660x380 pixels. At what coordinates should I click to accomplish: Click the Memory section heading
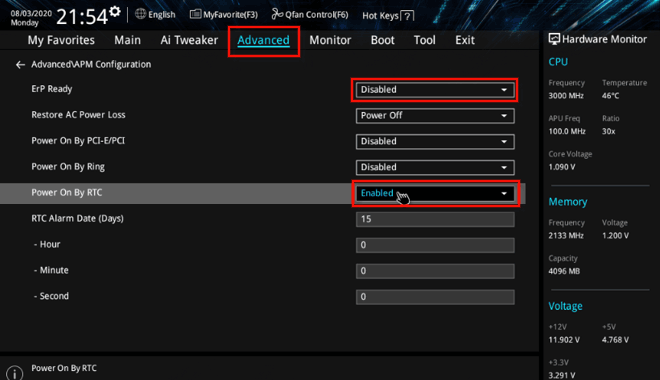(568, 202)
